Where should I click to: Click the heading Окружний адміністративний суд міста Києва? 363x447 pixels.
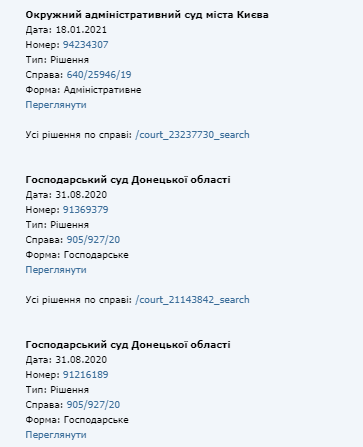(x=147, y=15)
